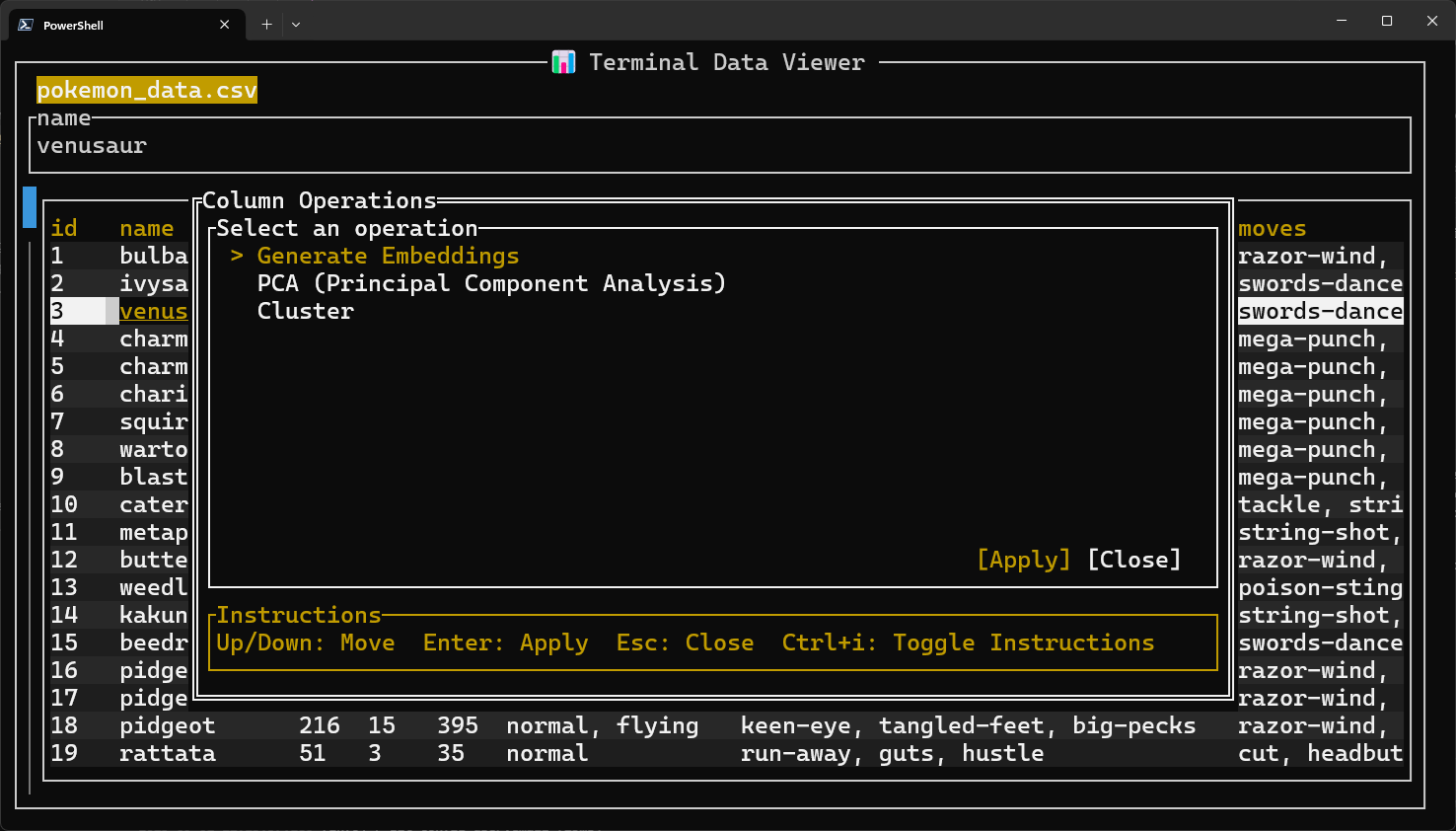Image resolution: width=1456 pixels, height=831 pixels.
Task: Click the 'Esc: Close' hint
Action: click(686, 642)
